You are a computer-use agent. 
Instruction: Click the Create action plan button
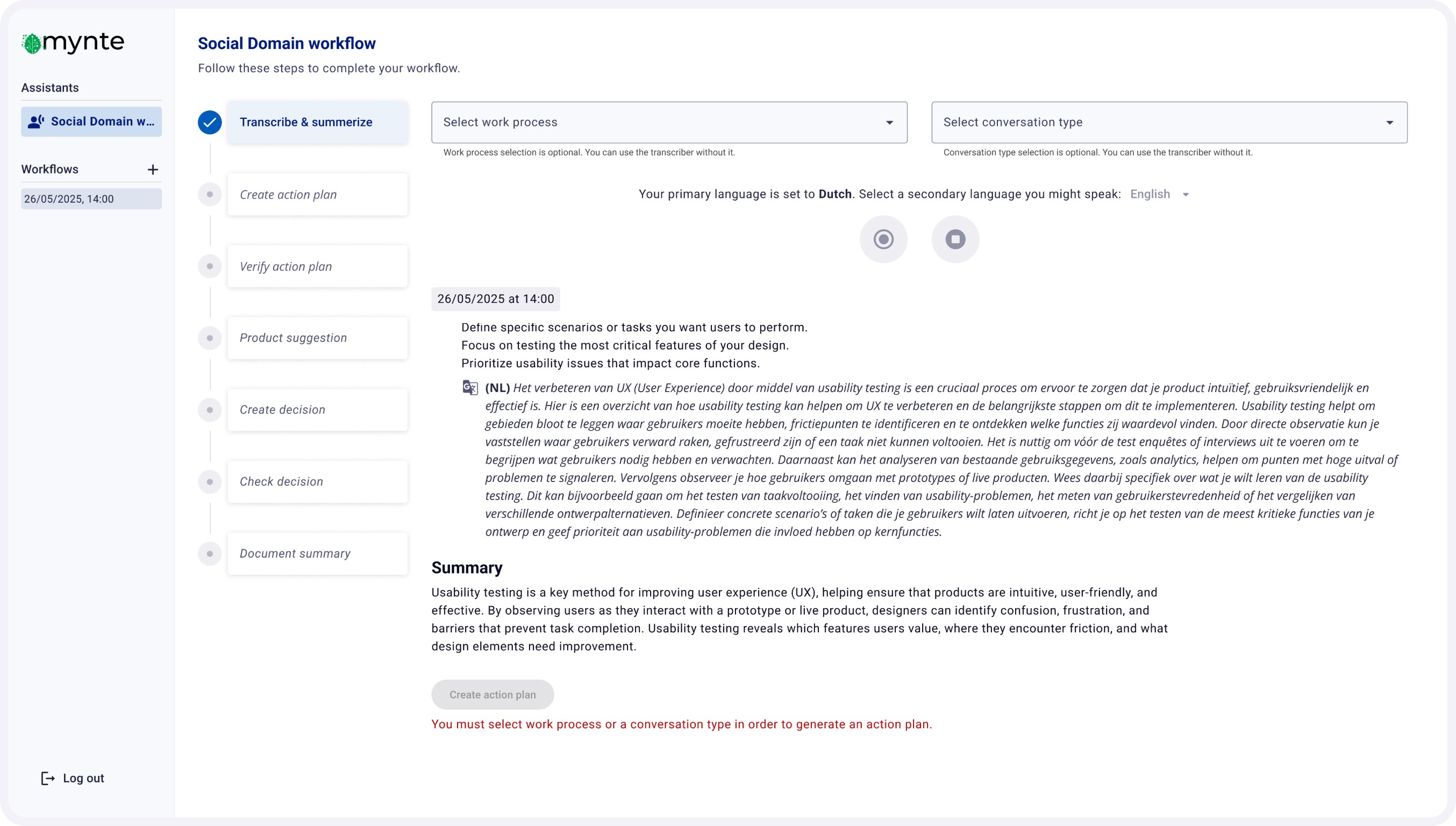(493, 695)
